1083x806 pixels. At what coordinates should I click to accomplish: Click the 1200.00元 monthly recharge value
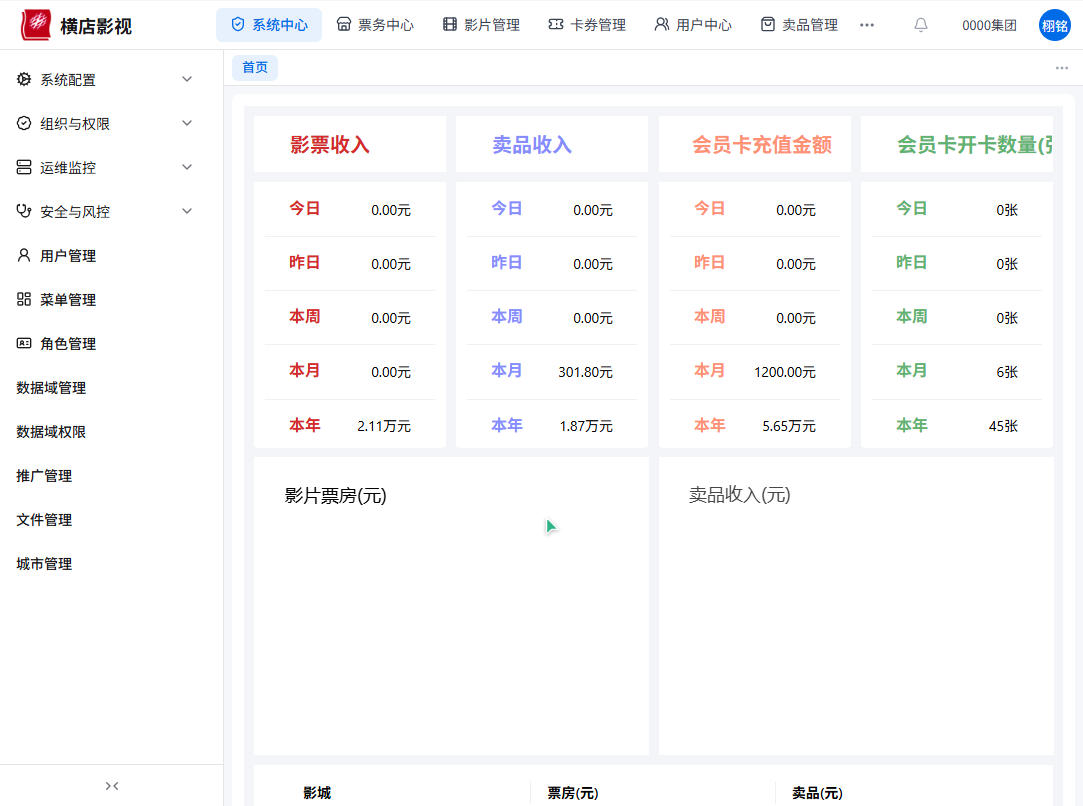(x=785, y=372)
